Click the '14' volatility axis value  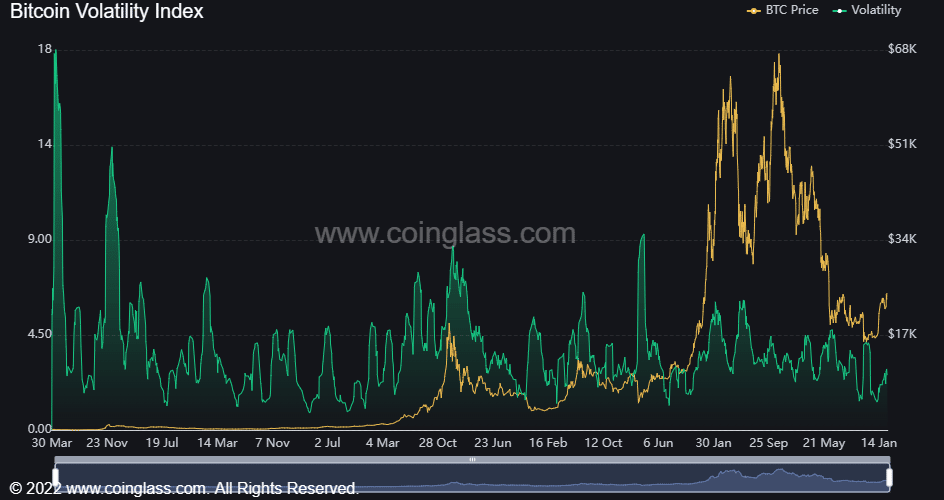[x=44, y=144]
